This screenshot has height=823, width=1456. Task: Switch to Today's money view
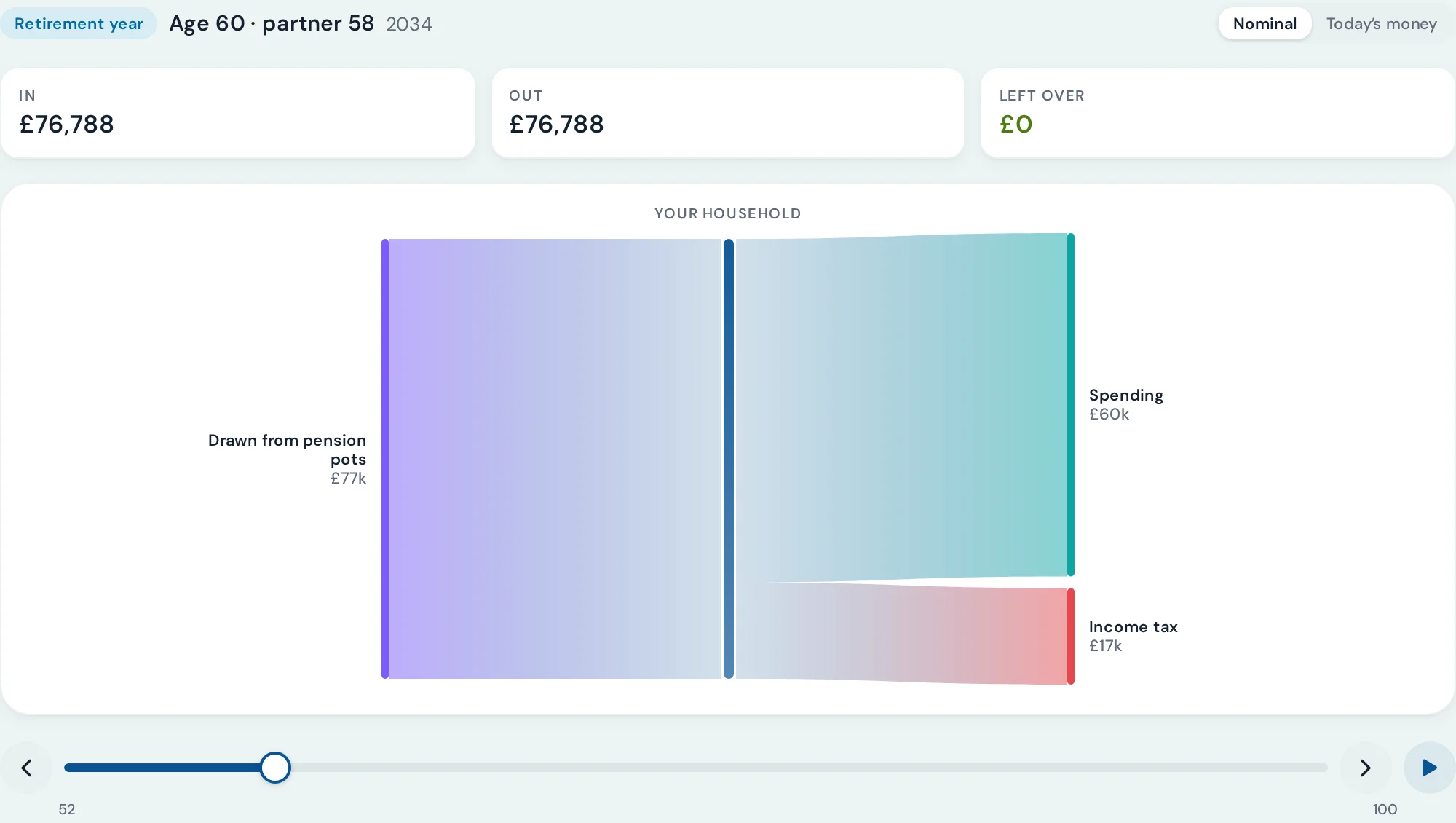click(1381, 24)
